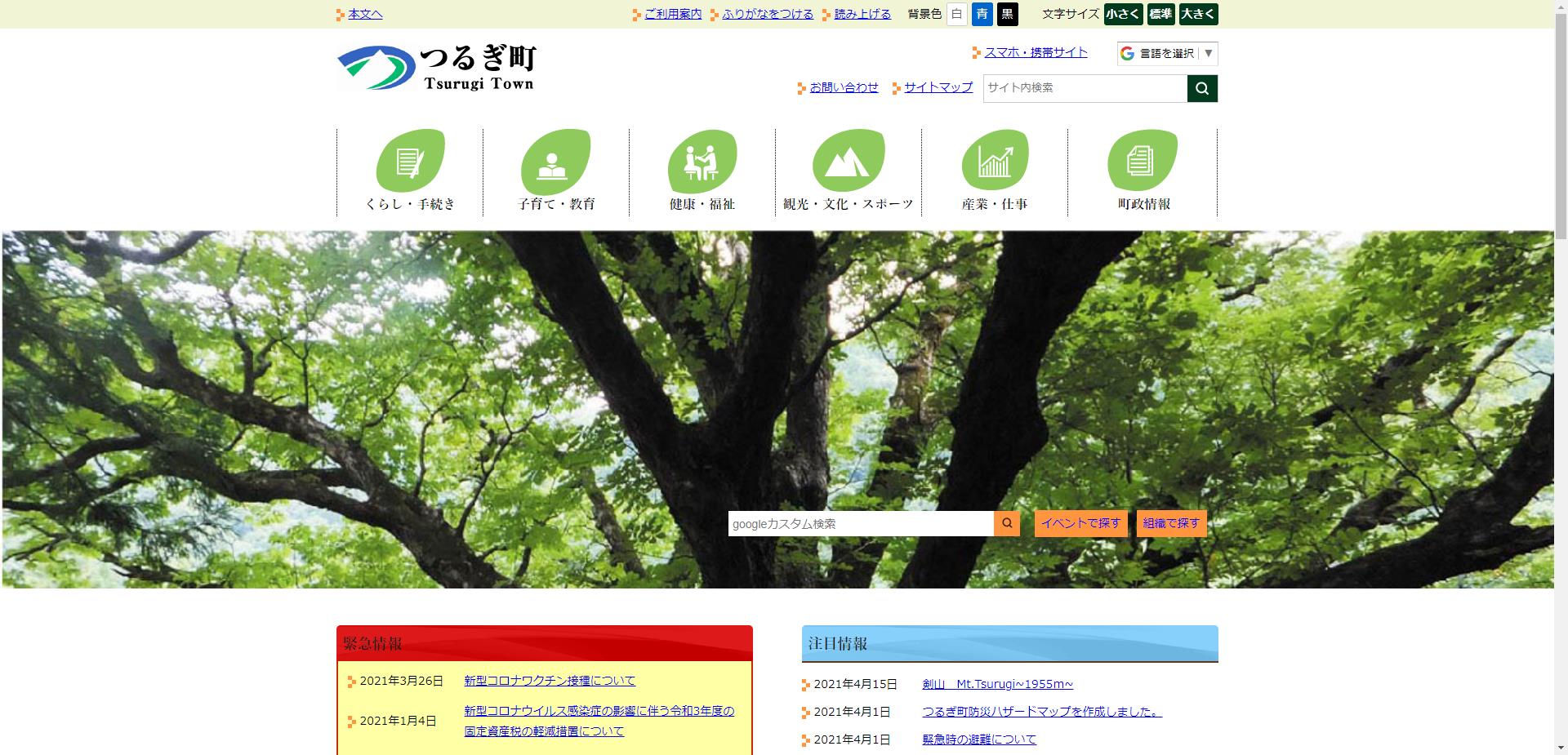This screenshot has height=755, width=1568.
Task: Switch background color to white (白)
Action: [956, 14]
